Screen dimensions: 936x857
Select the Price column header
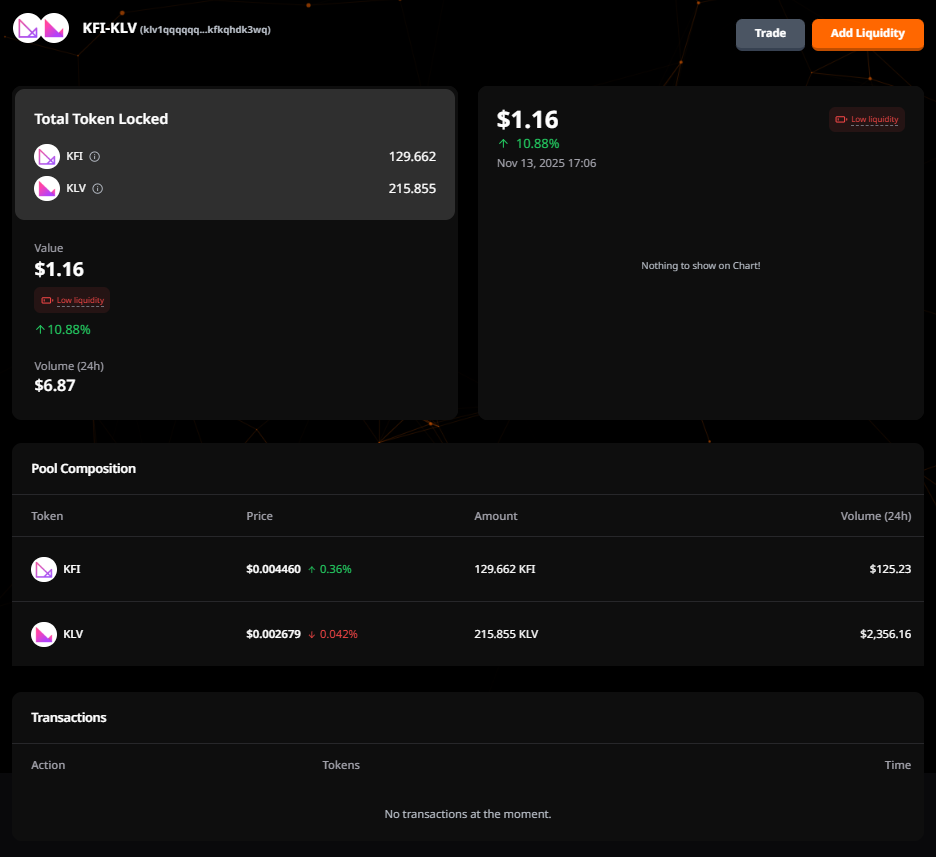[x=259, y=516]
